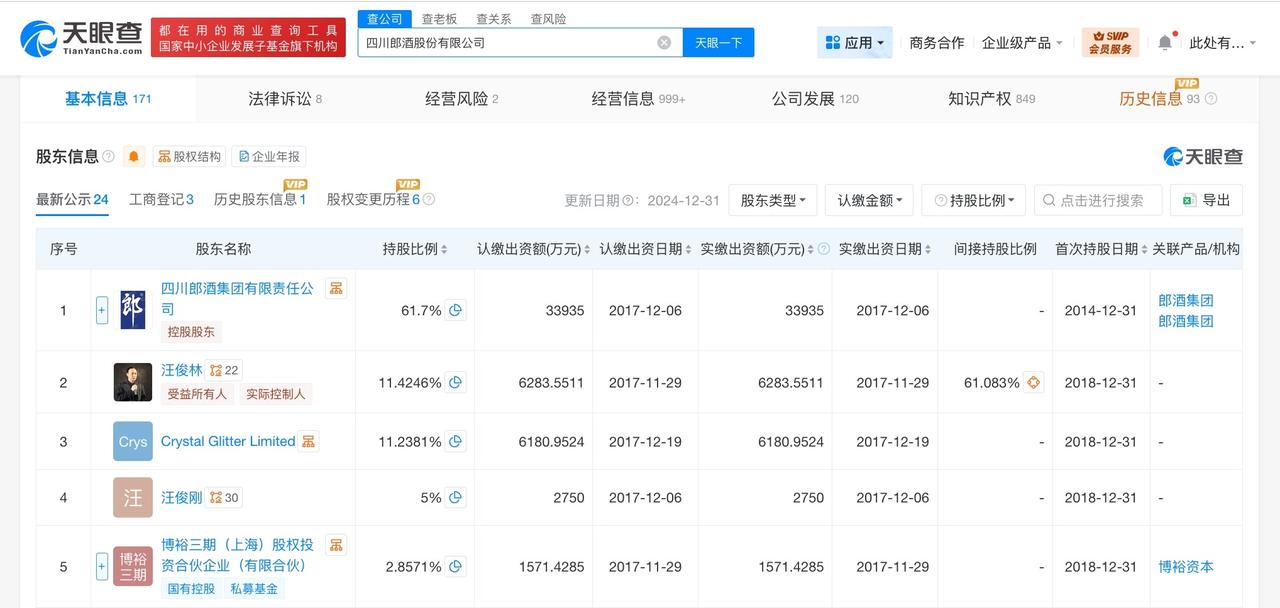Click the 天眼查 logo in header

tap(82, 39)
